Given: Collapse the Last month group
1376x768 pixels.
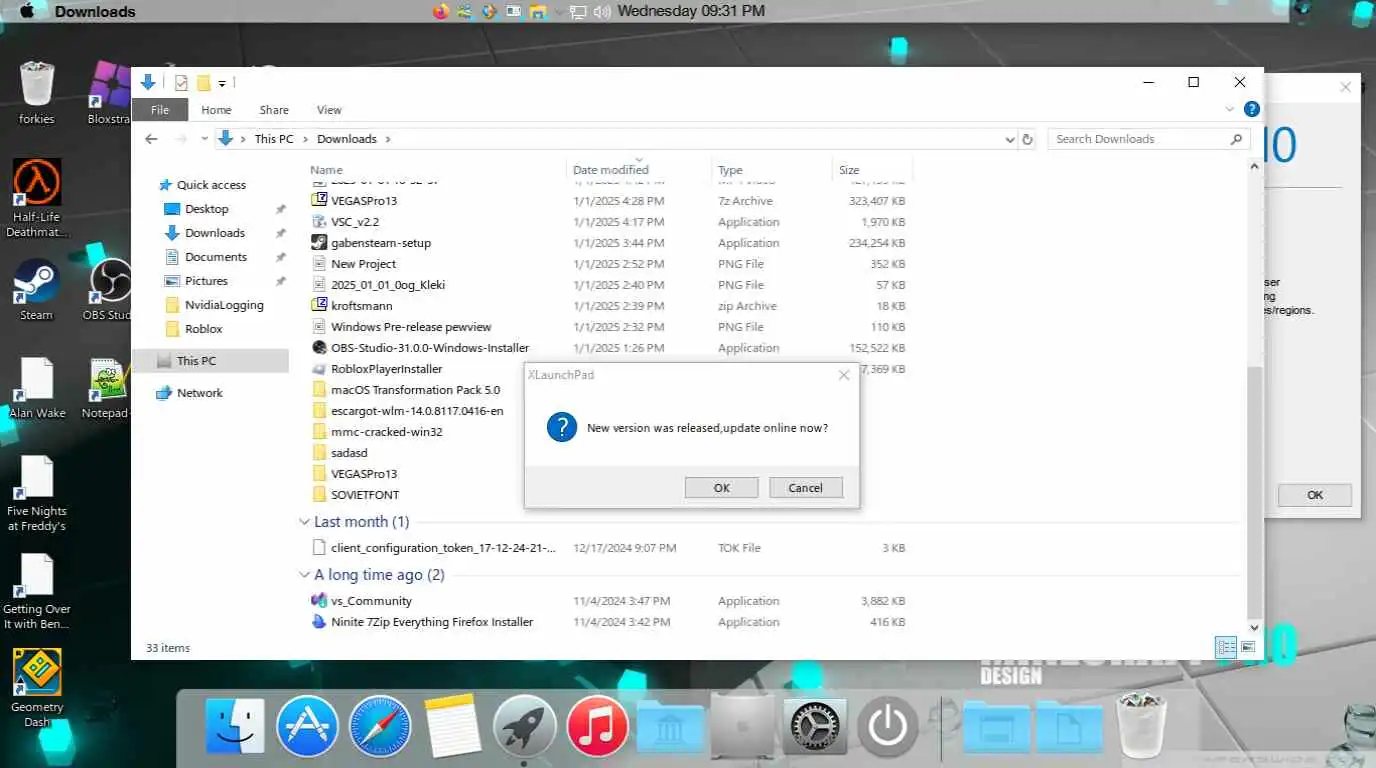Looking at the screenshot, I should pyautogui.click(x=304, y=522).
